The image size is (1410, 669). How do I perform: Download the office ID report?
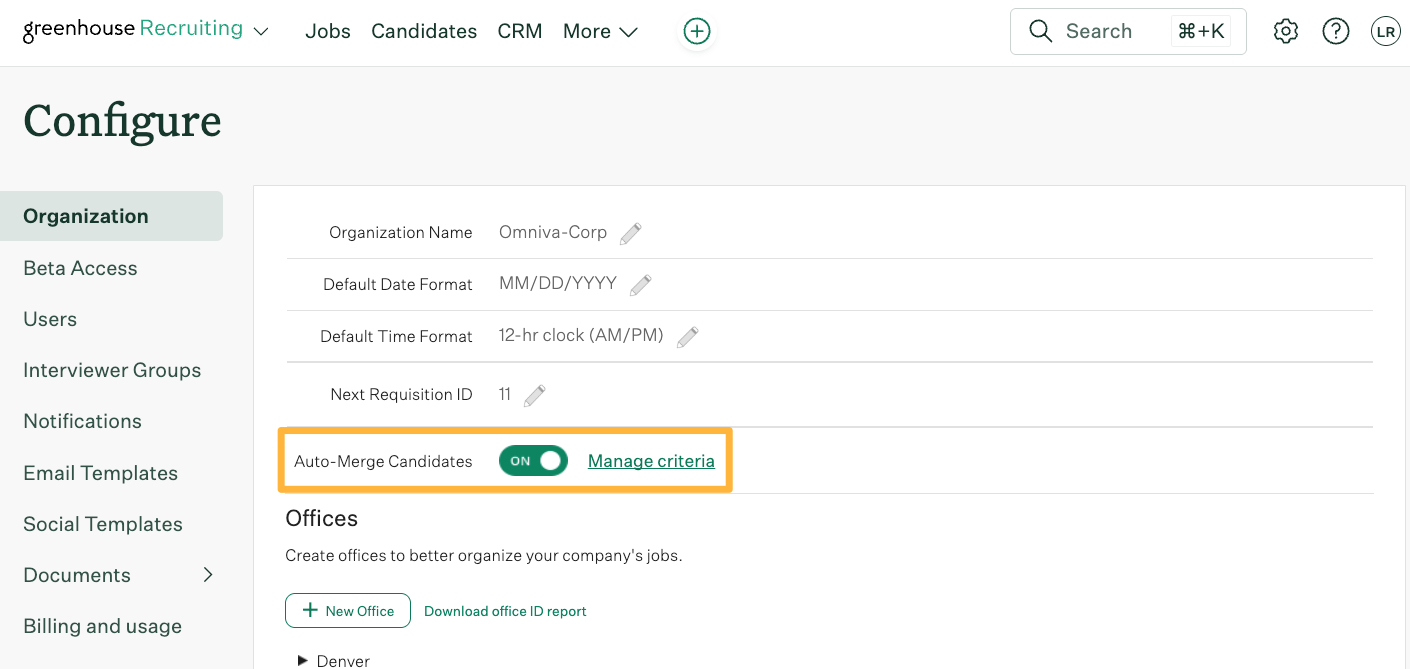505,610
